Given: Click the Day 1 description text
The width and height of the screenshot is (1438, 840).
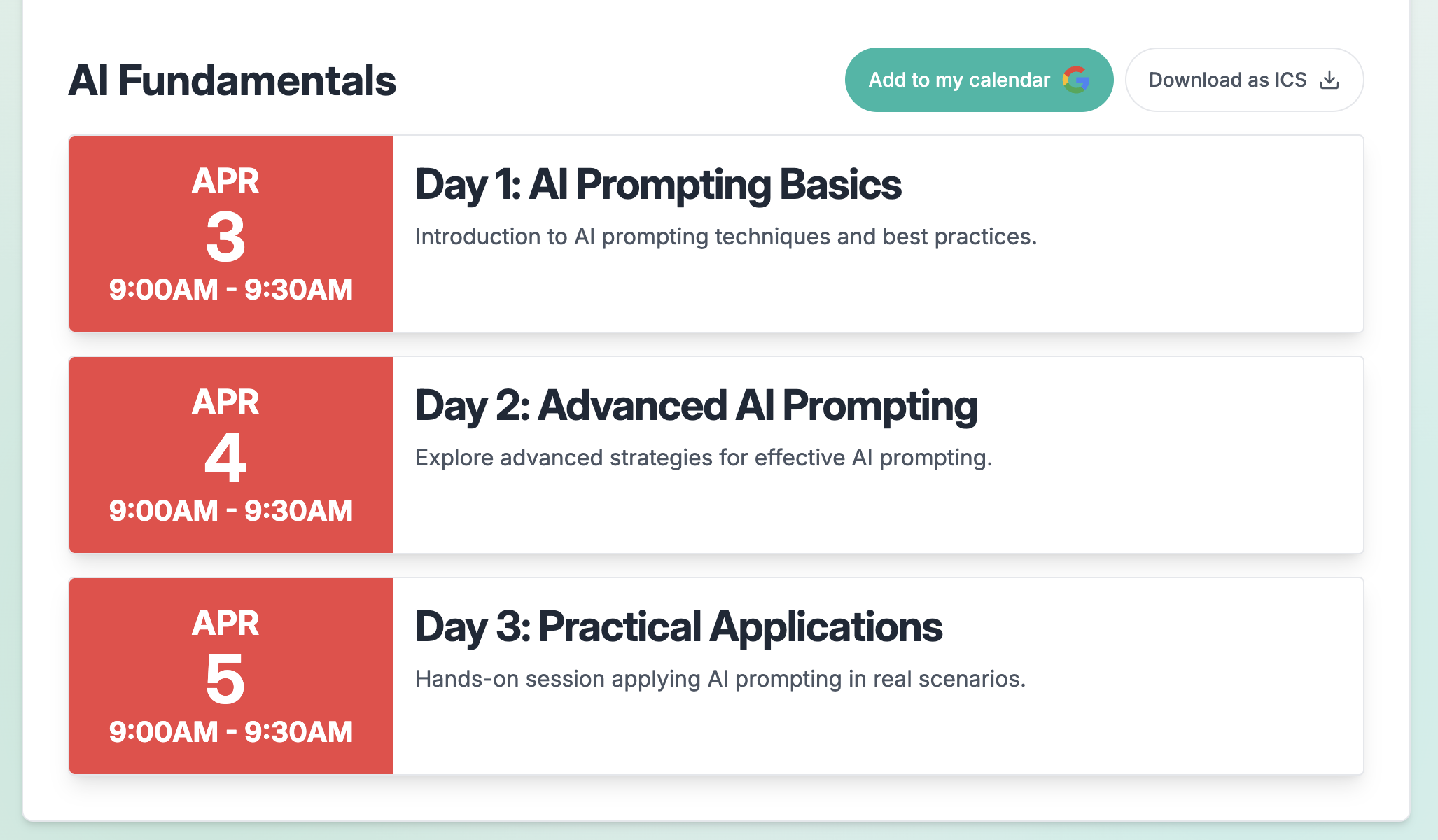Looking at the screenshot, I should [x=725, y=237].
